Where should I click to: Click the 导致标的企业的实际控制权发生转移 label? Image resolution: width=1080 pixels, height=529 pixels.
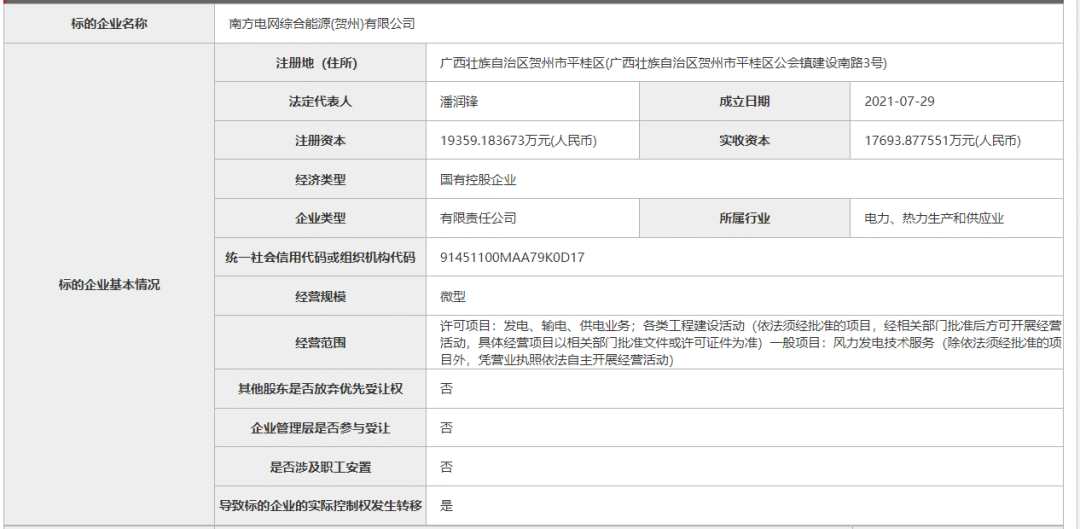pyautogui.click(x=320, y=506)
